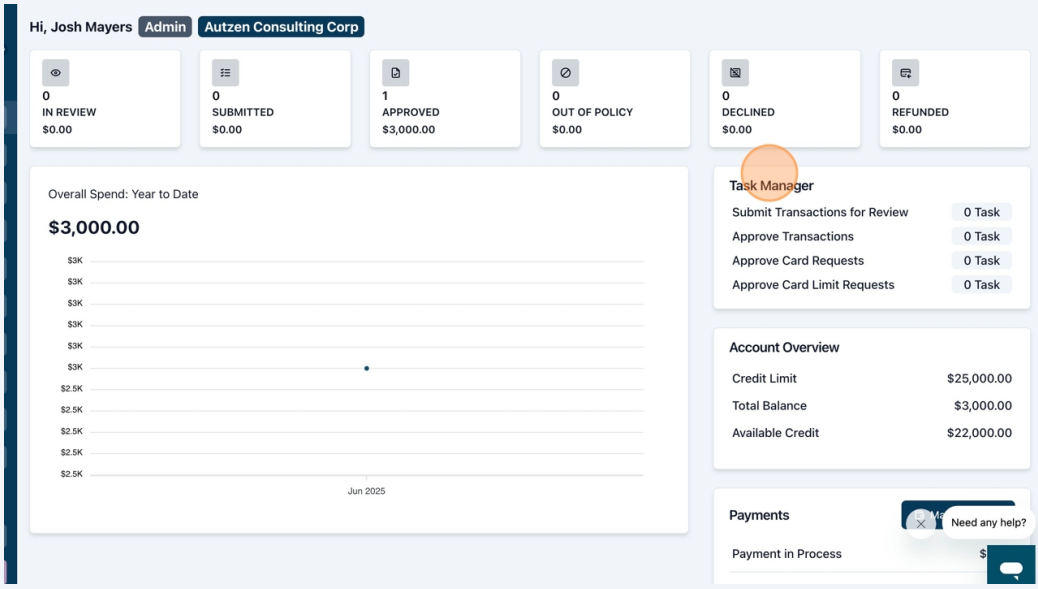Open the chat widget icon
Screen dimensions: 1038x589
[x=1011, y=565]
